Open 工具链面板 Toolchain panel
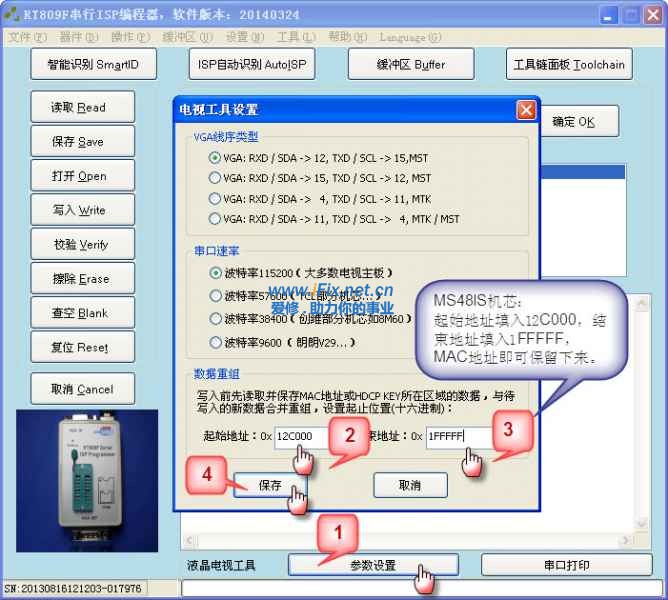 click(x=568, y=65)
